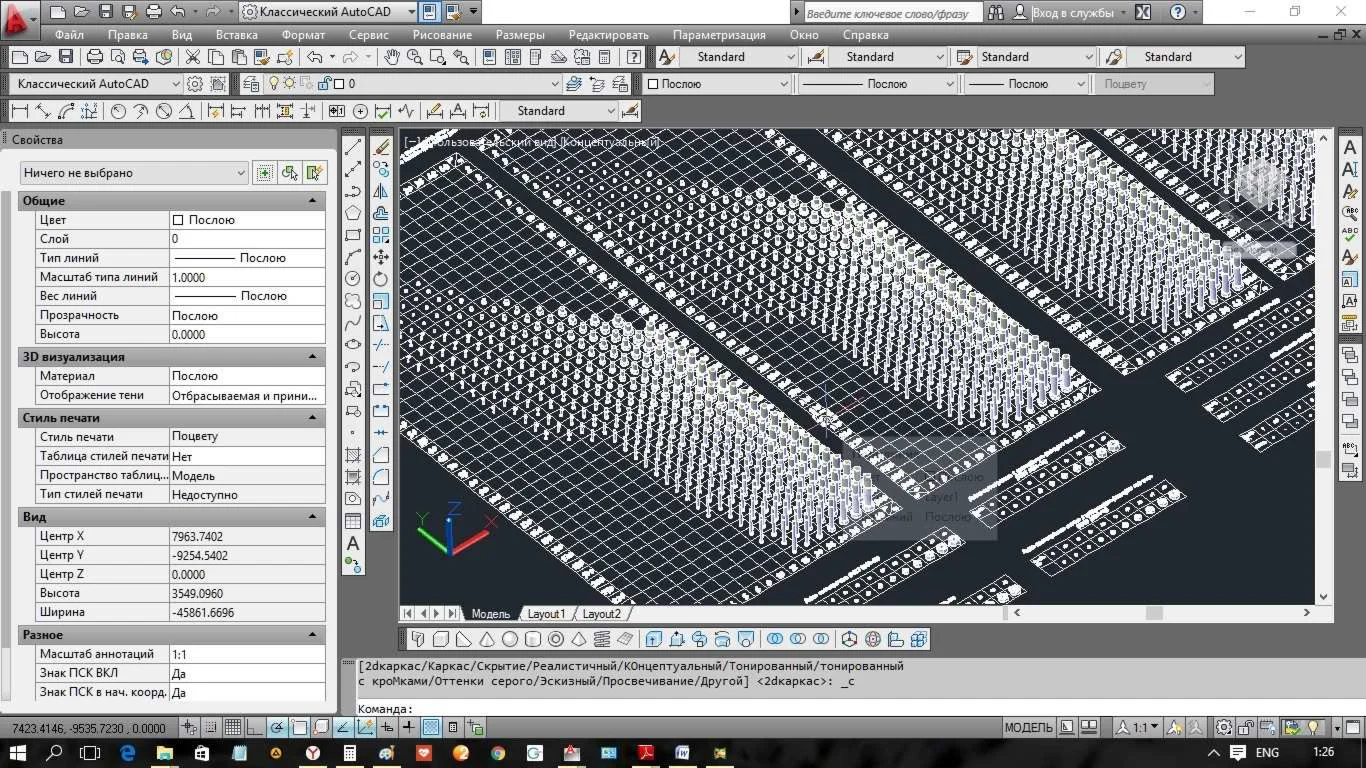Pick the Mirror modify tool

[x=381, y=191]
